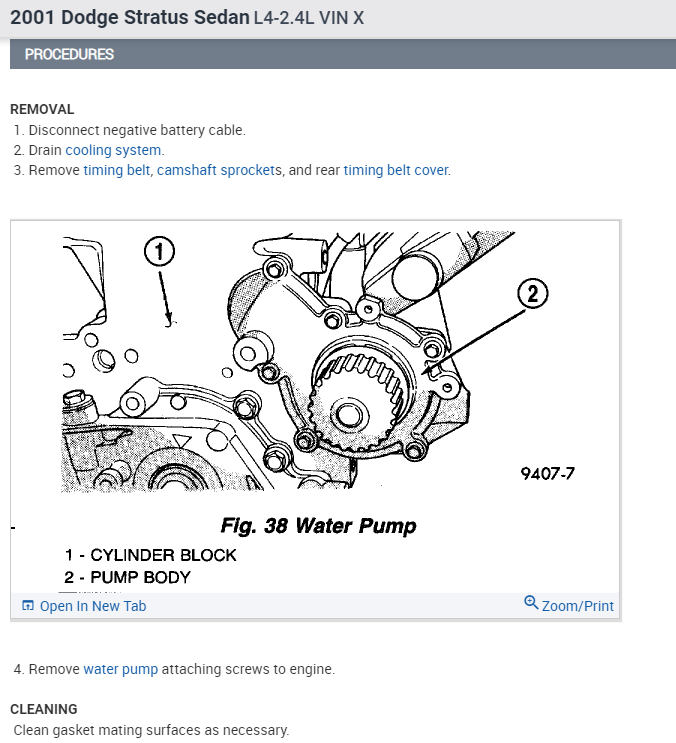The image size is (676, 743).
Task: Click the 9407-7 figure reference number
Action: [x=548, y=474]
